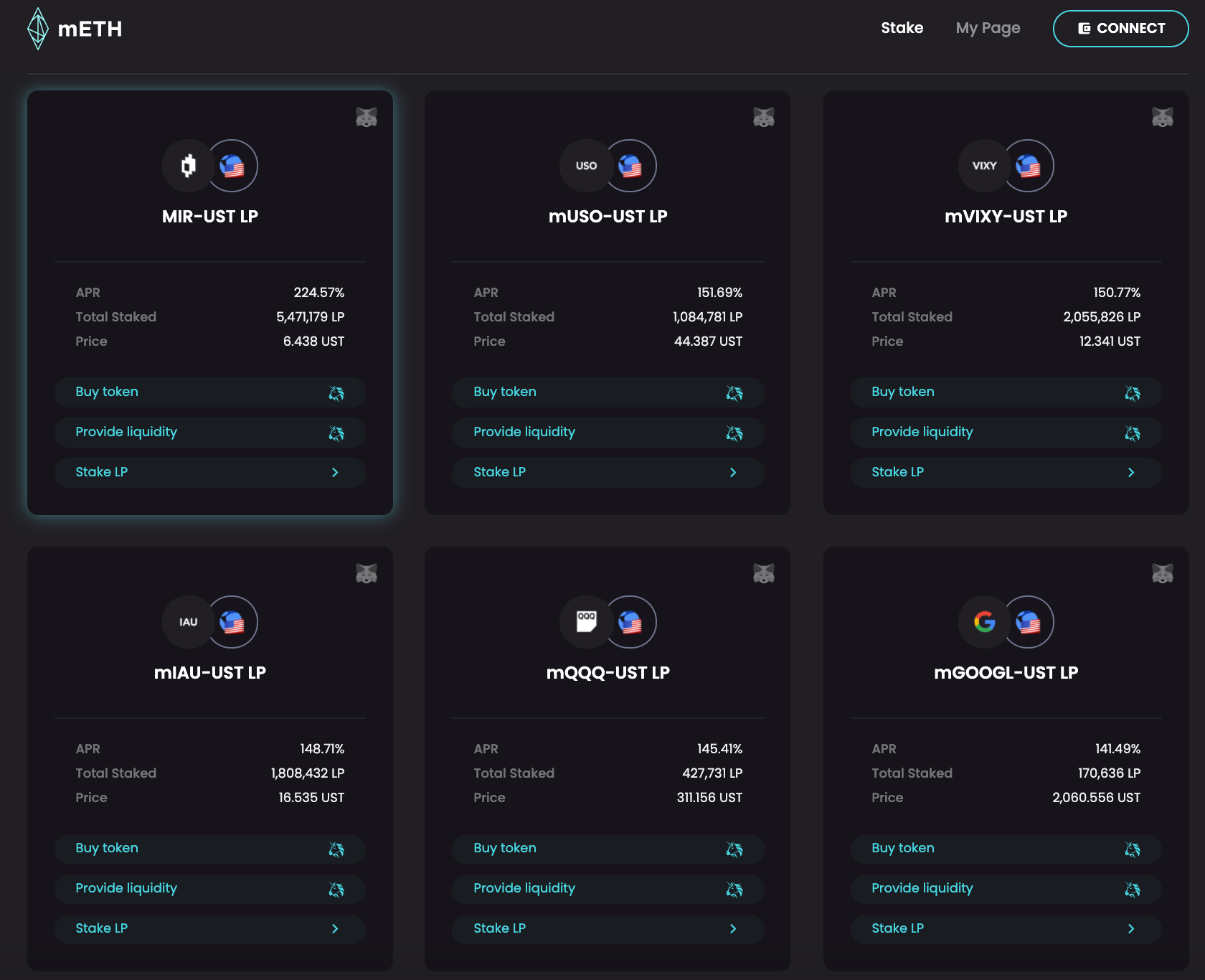The image size is (1205, 980).
Task: Click the 141.49% APR value
Action: [x=1117, y=749]
